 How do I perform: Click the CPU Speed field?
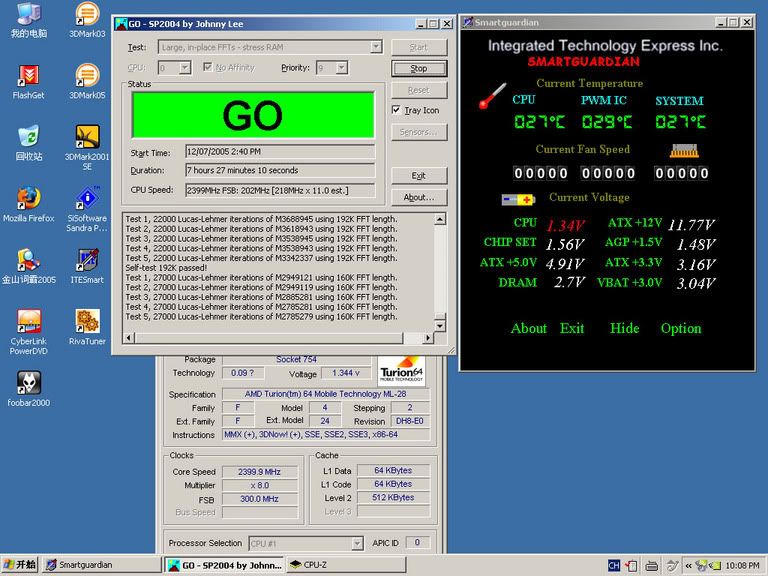tap(280, 190)
